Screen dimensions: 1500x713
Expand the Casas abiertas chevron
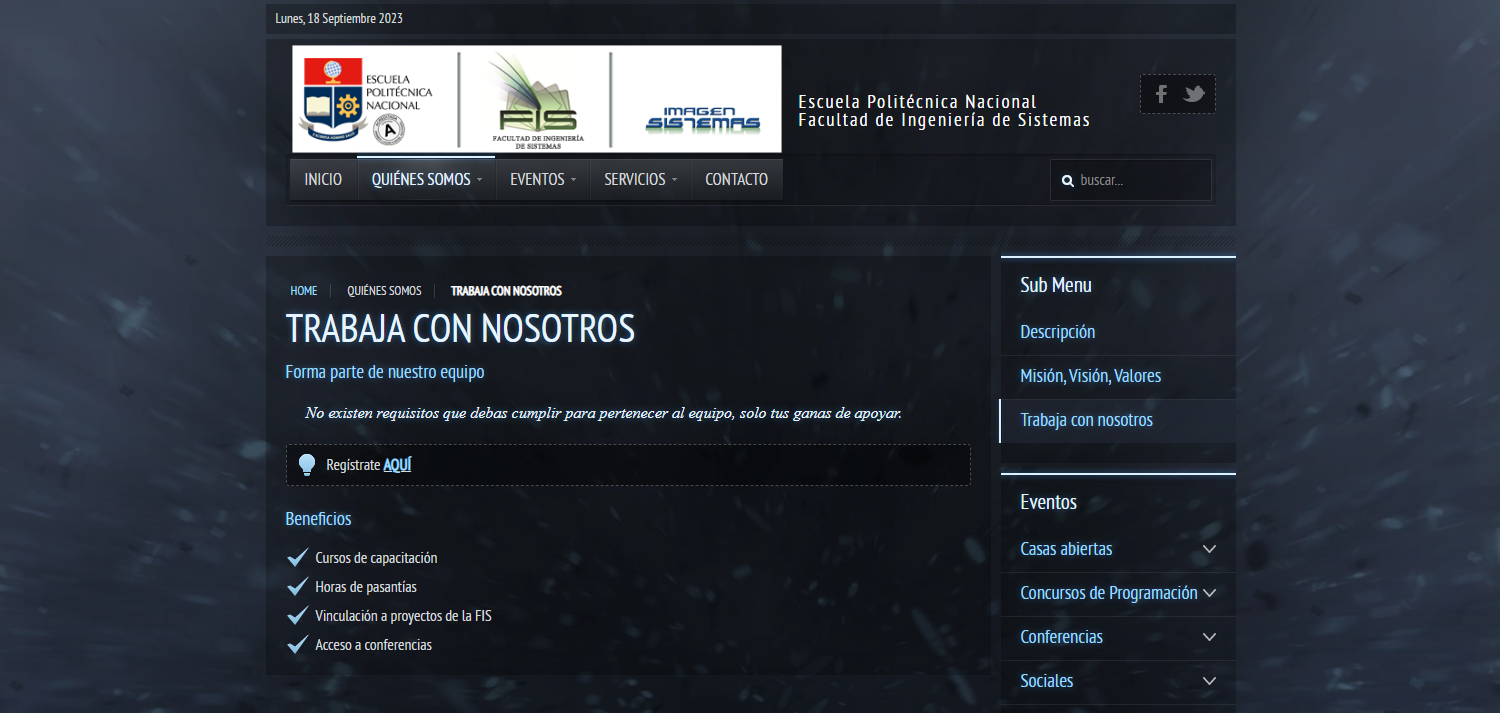(1209, 549)
